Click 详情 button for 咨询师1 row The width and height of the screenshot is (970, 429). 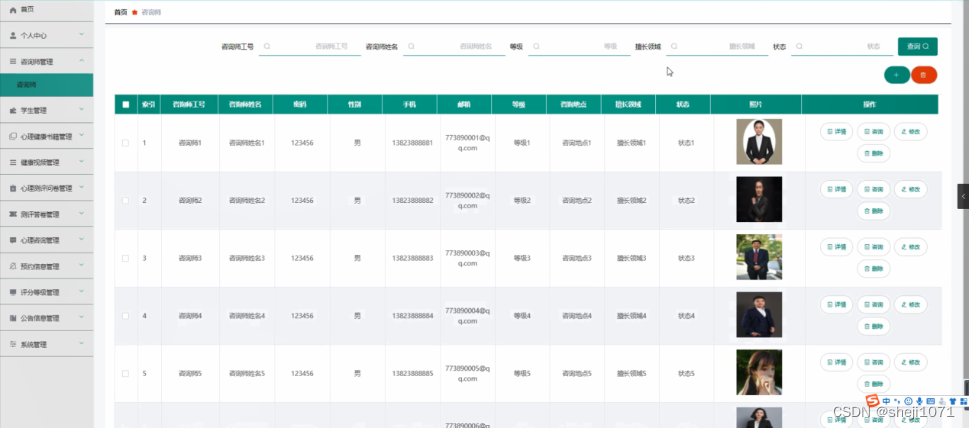coord(836,132)
